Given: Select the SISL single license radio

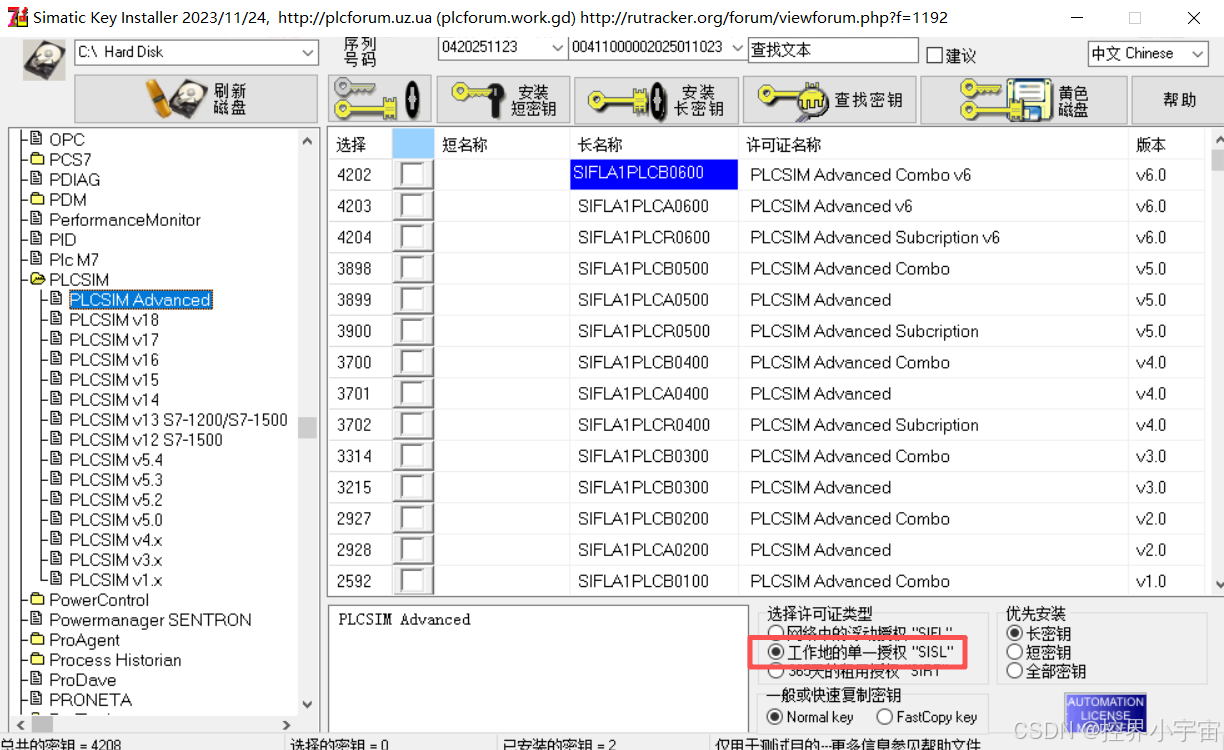Looking at the screenshot, I should coord(776,652).
